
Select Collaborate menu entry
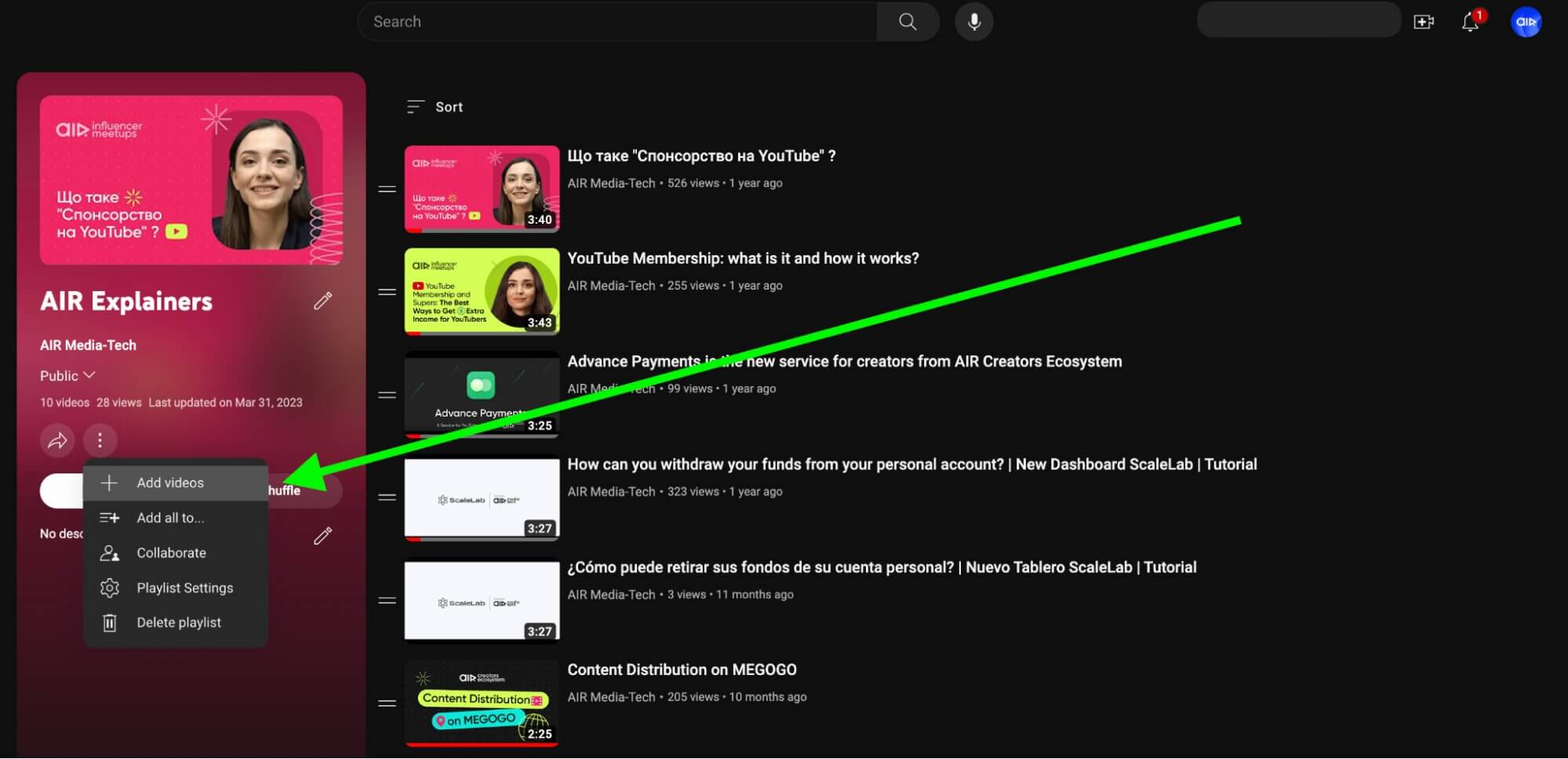pyautogui.click(x=176, y=553)
